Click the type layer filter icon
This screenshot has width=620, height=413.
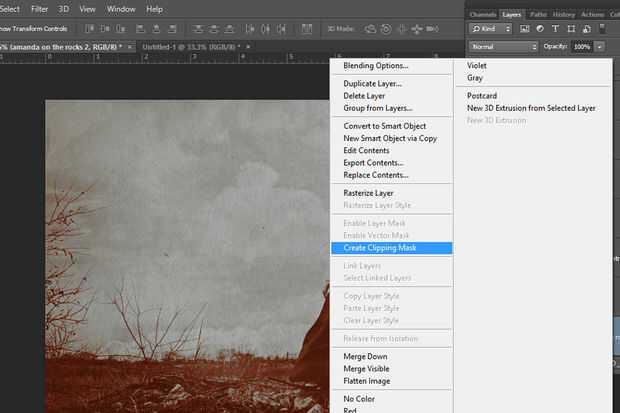[x=557, y=29]
